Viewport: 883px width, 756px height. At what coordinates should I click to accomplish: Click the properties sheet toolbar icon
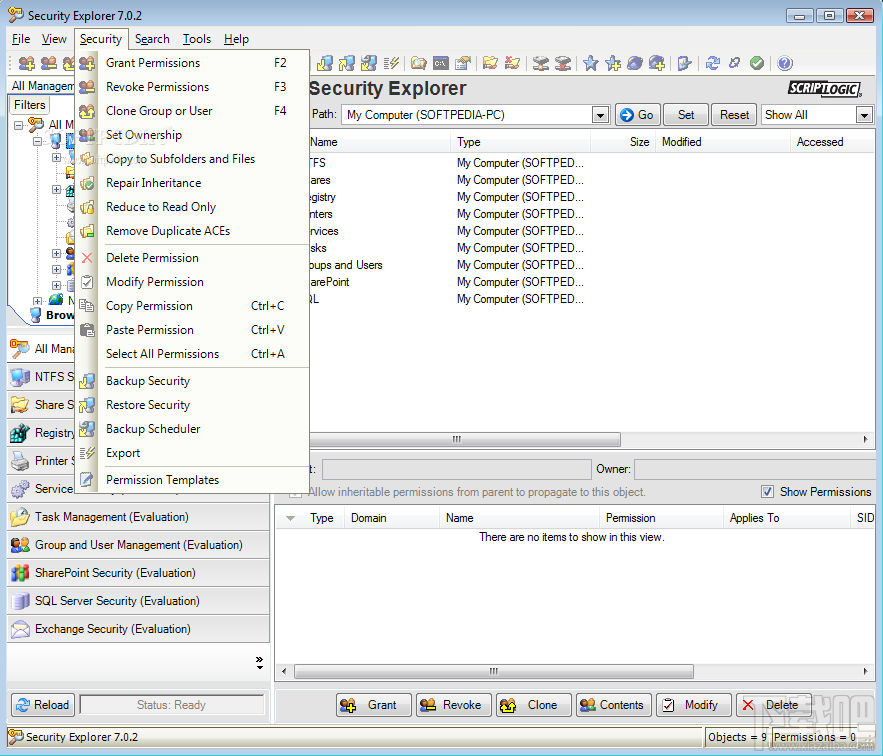(462, 63)
